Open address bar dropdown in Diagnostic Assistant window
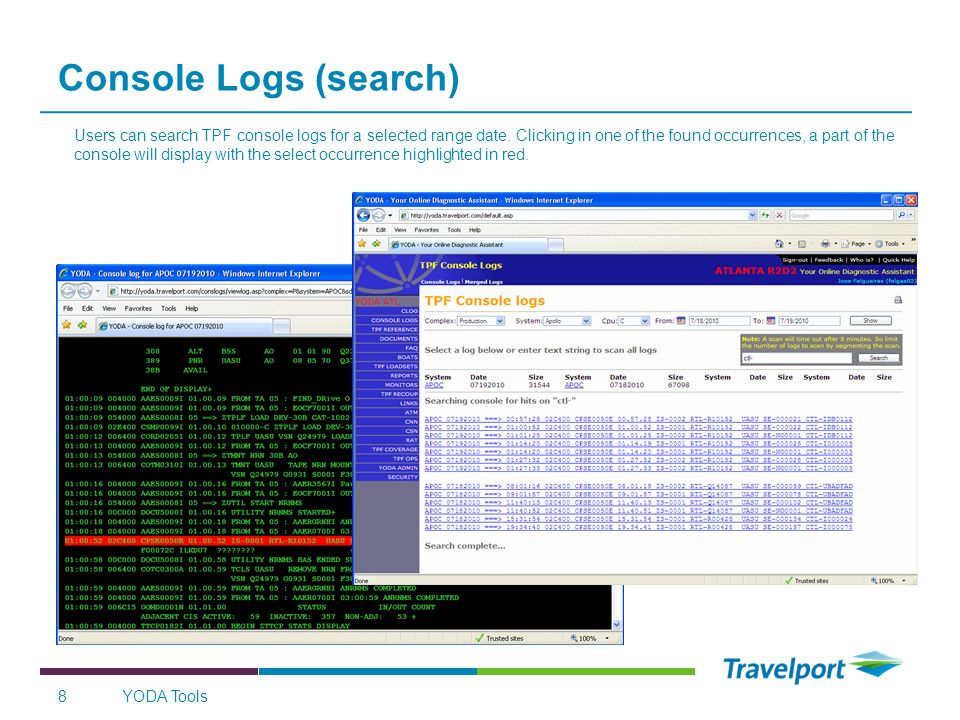 tap(752, 216)
